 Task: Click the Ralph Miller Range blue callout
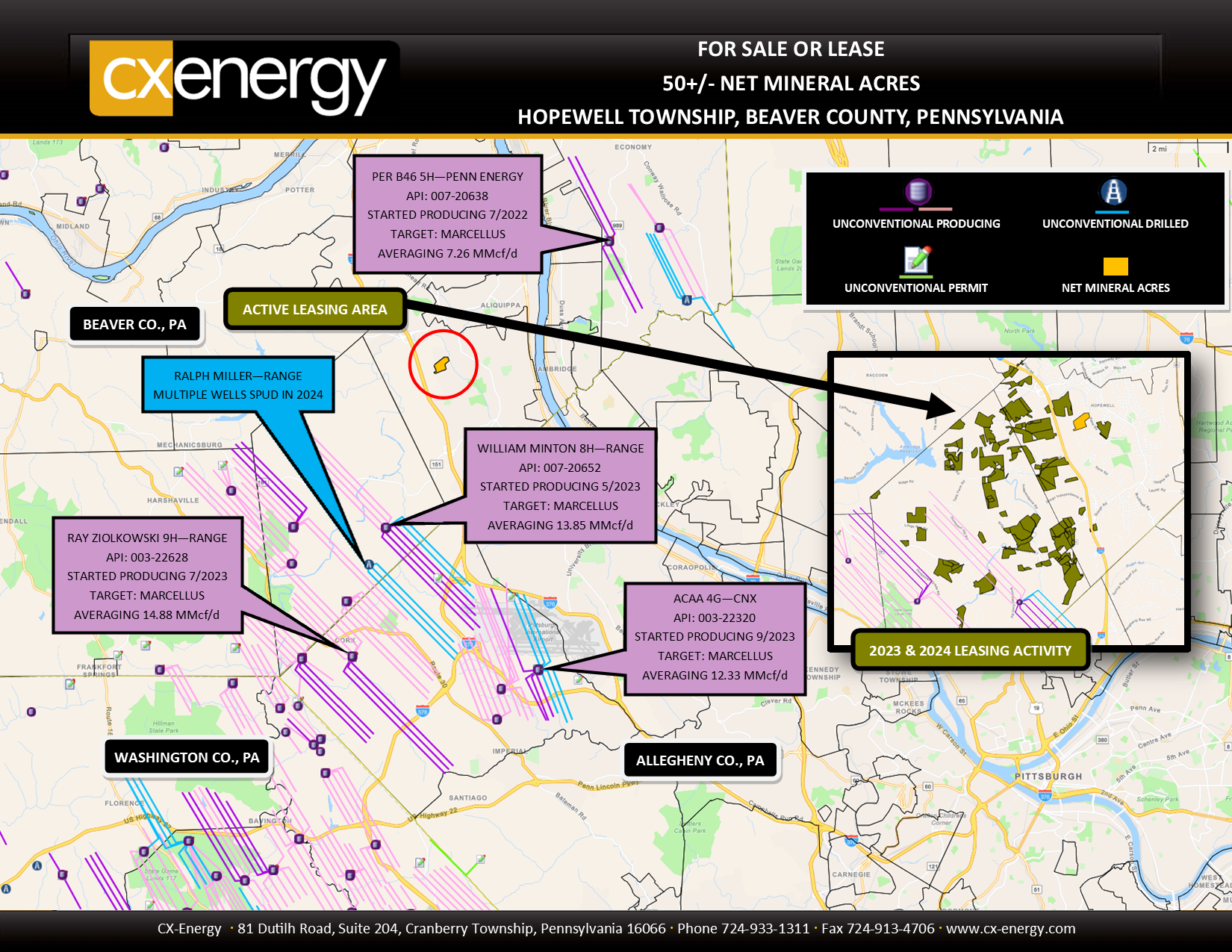coord(238,385)
